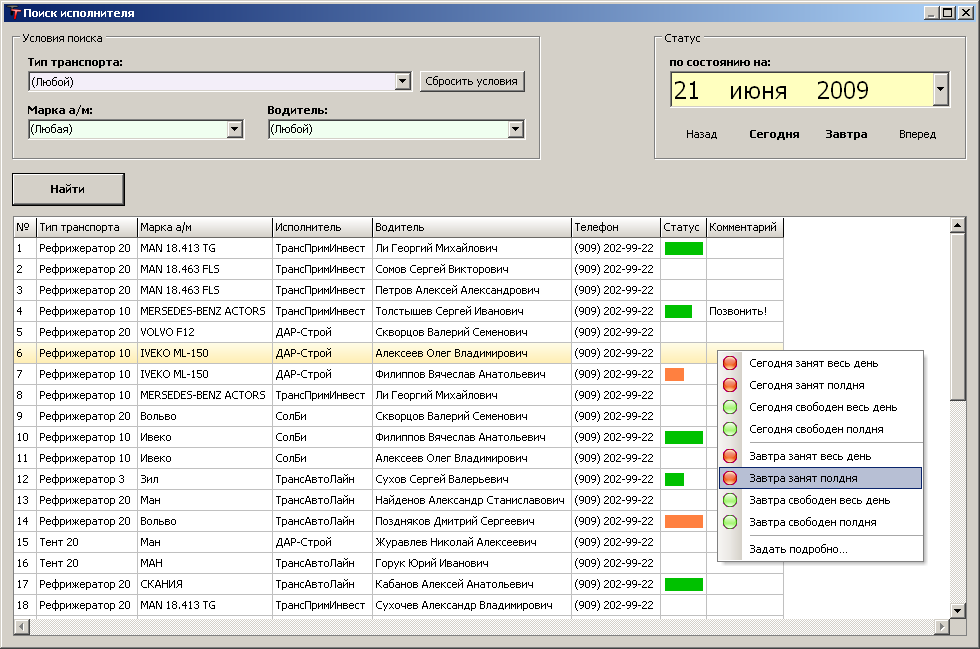Open the 'Водитель' dropdown list
The width and height of the screenshot is (980, 649).
(x=515, y=129)
